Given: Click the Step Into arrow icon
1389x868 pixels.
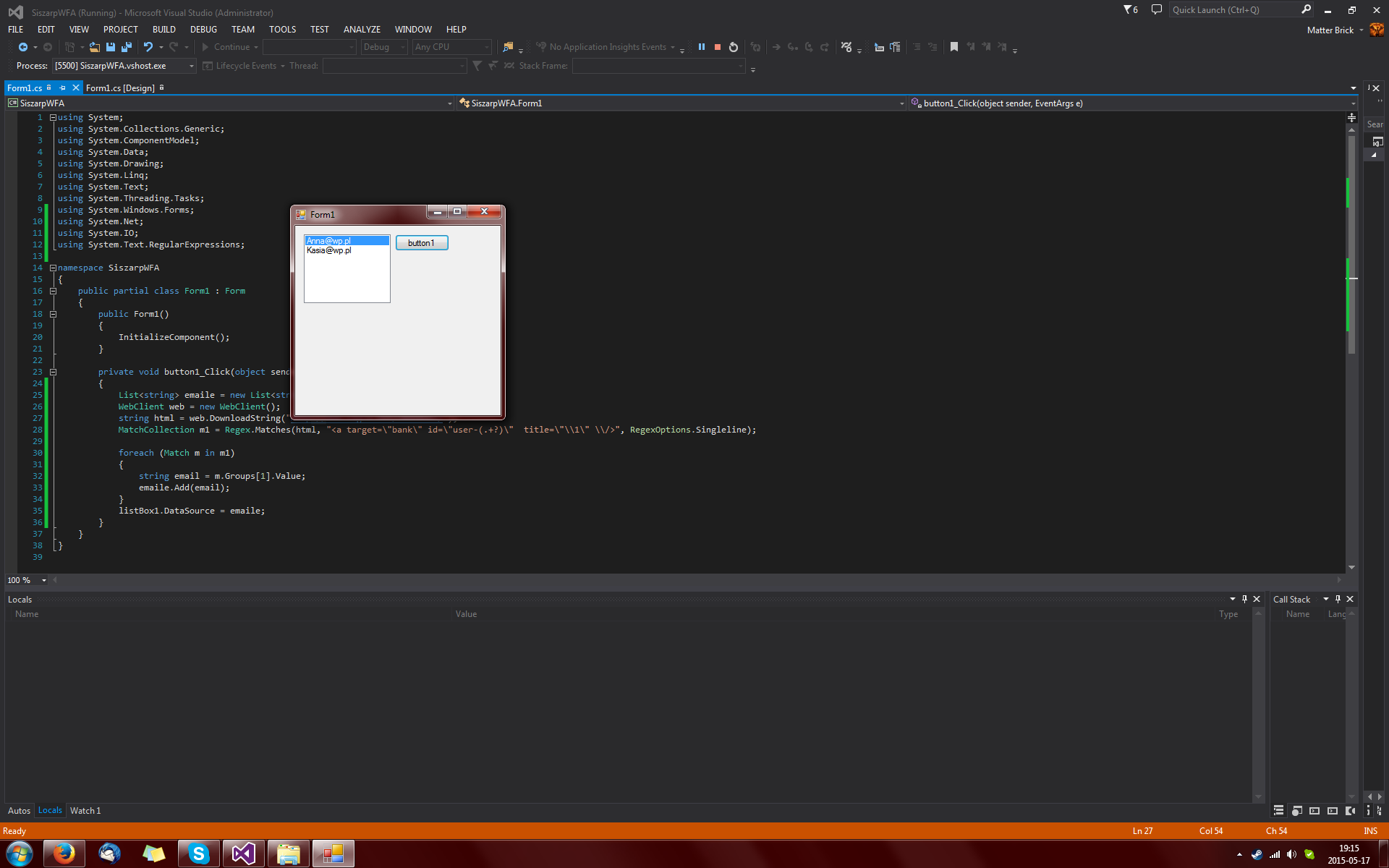Looking at the screenshot, I should point(793,47).
